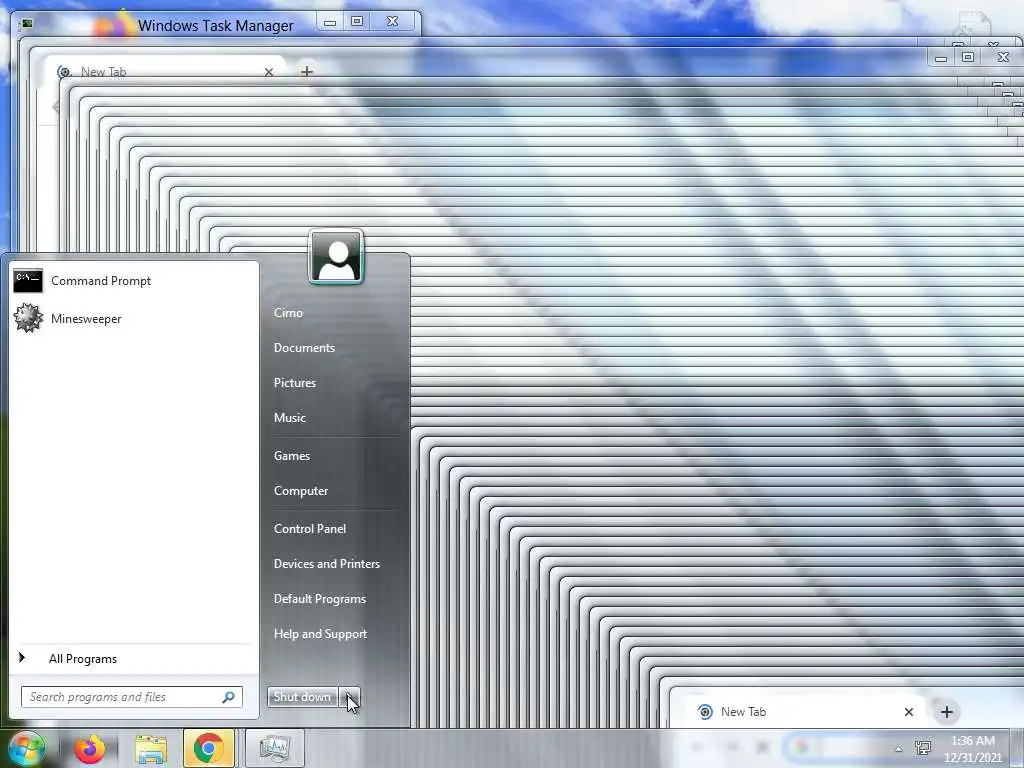Open Firefox from the taskbar
The height and width of the screenshot is (768, 1024).
(x=89, y=748)
